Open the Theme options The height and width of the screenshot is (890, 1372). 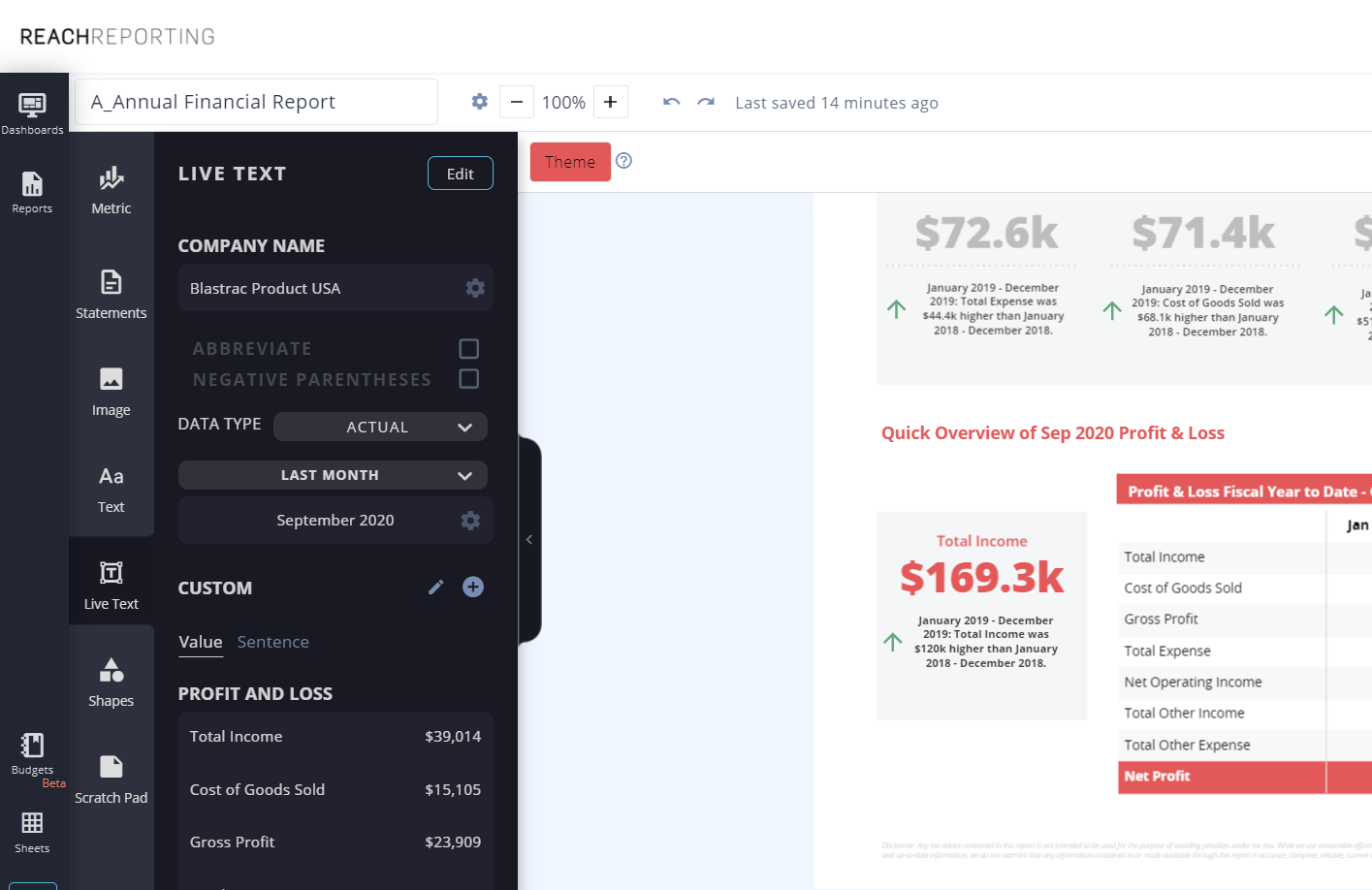[x=570, y=162]
